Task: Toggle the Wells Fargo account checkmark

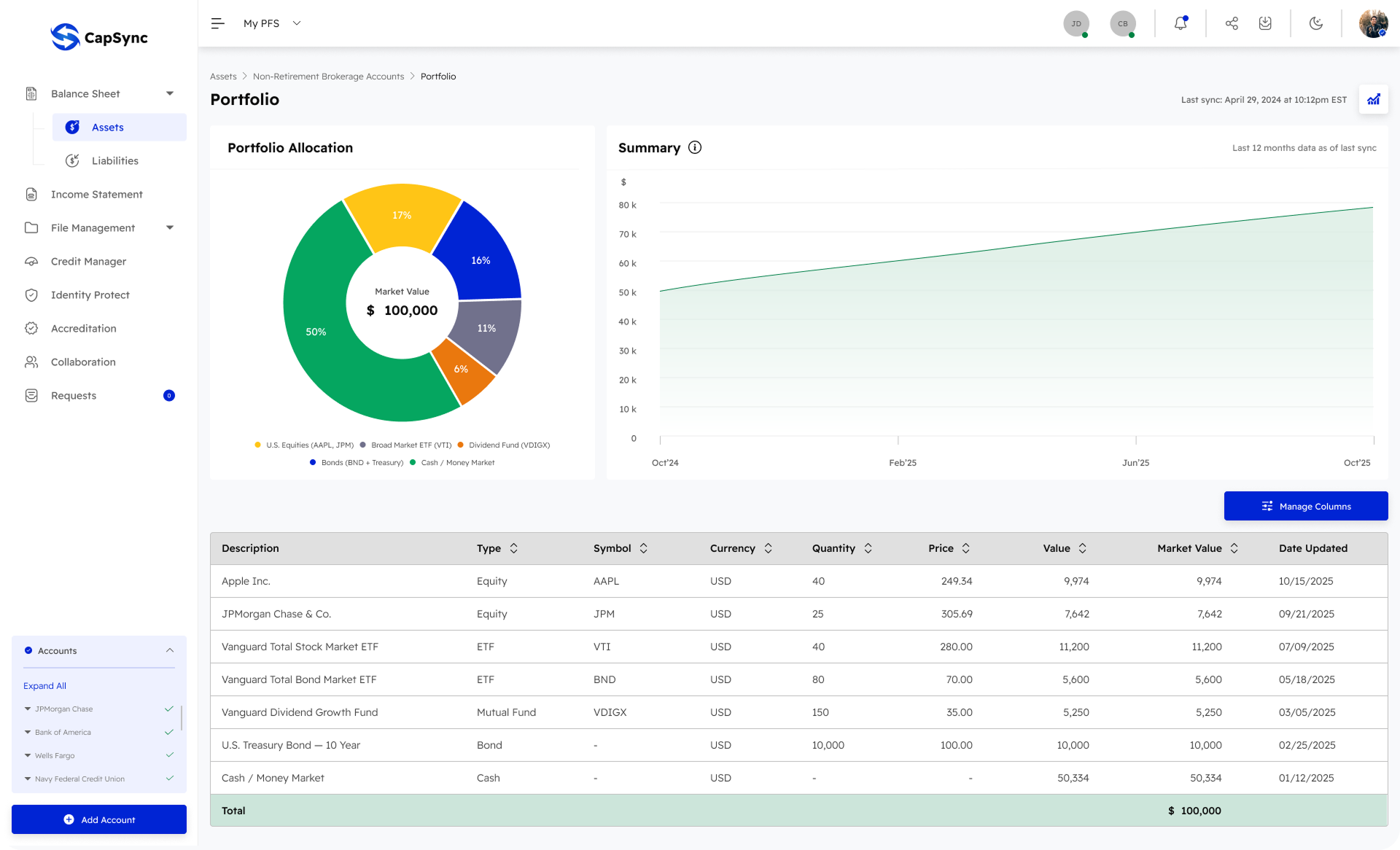Action: coord(169,755)
